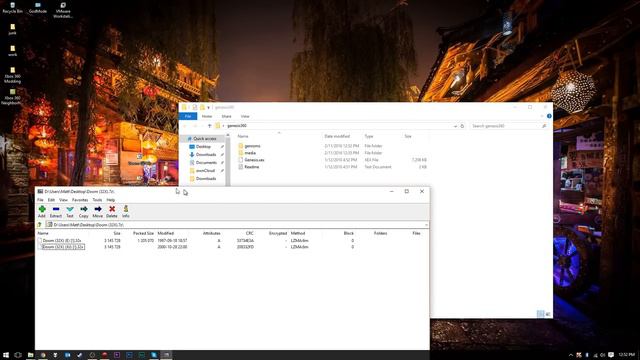
Task: Open the Edit menu in 7-Zip
Action: click(51, 200)
